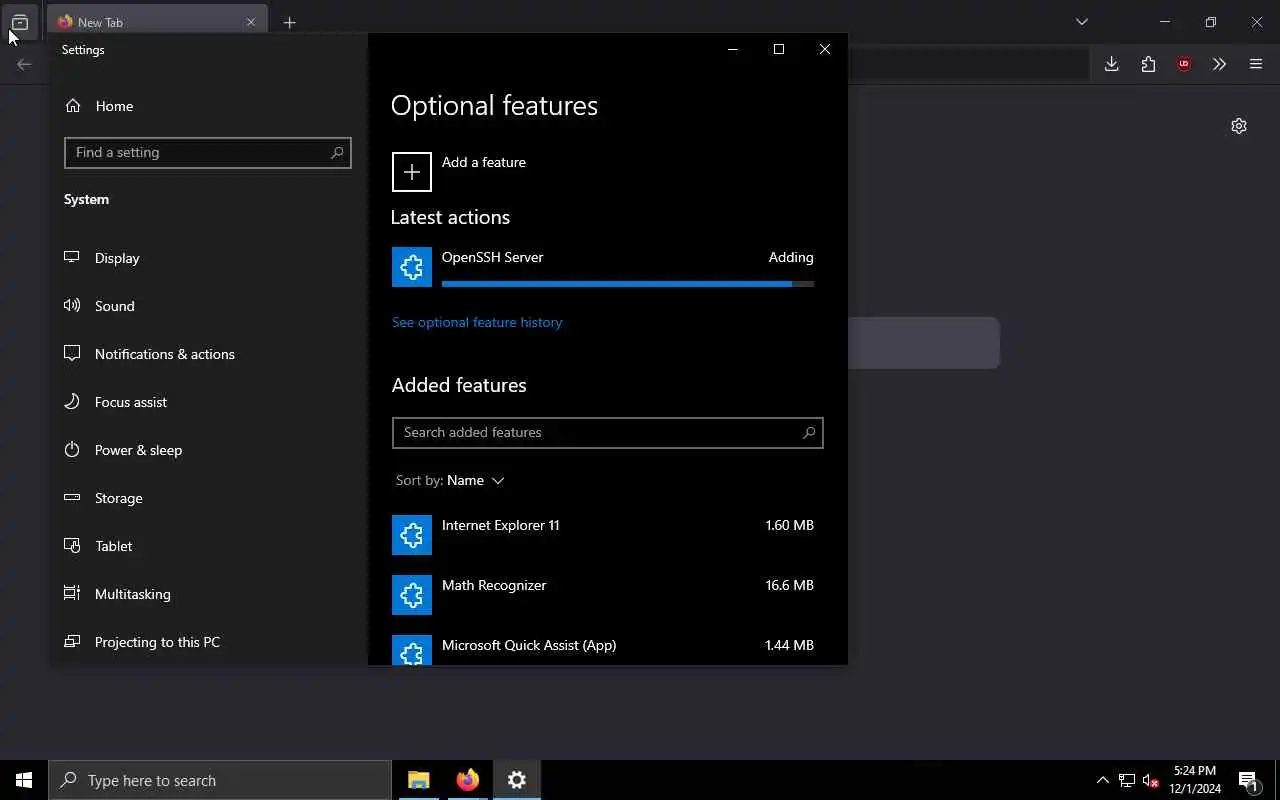Close the New Tab tab

251,22
